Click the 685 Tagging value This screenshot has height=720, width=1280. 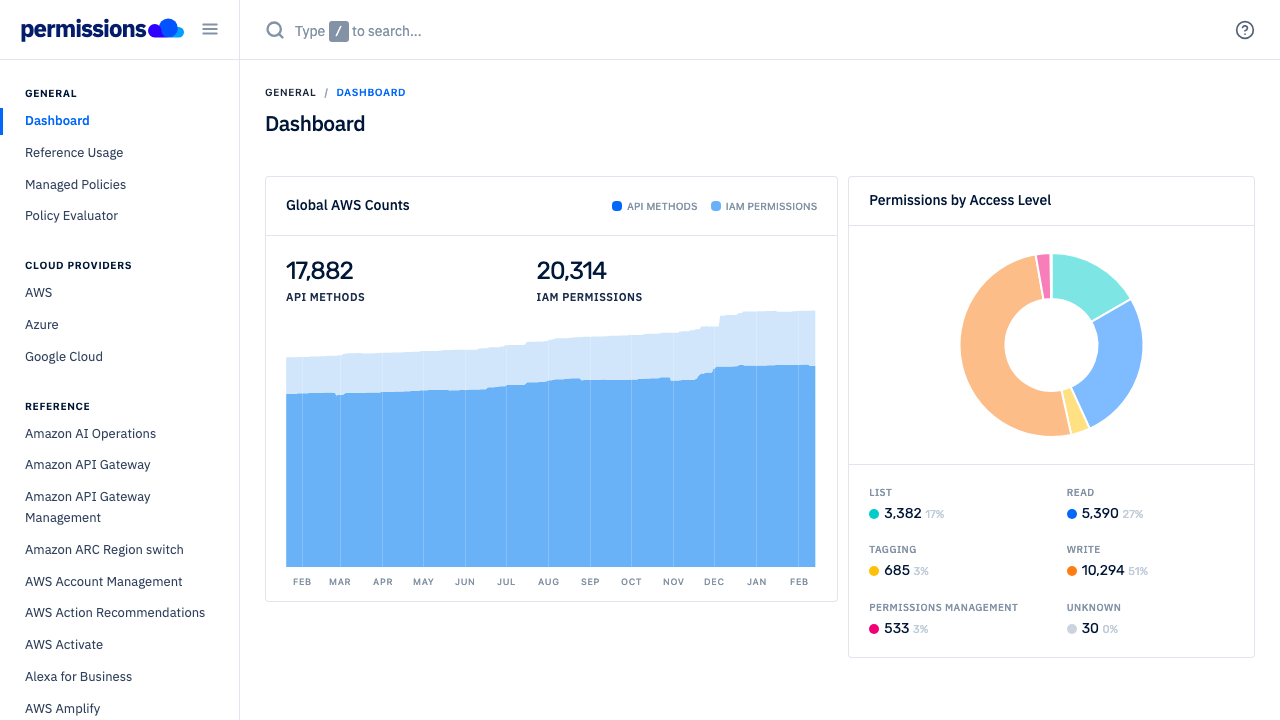tap(897, 570)
